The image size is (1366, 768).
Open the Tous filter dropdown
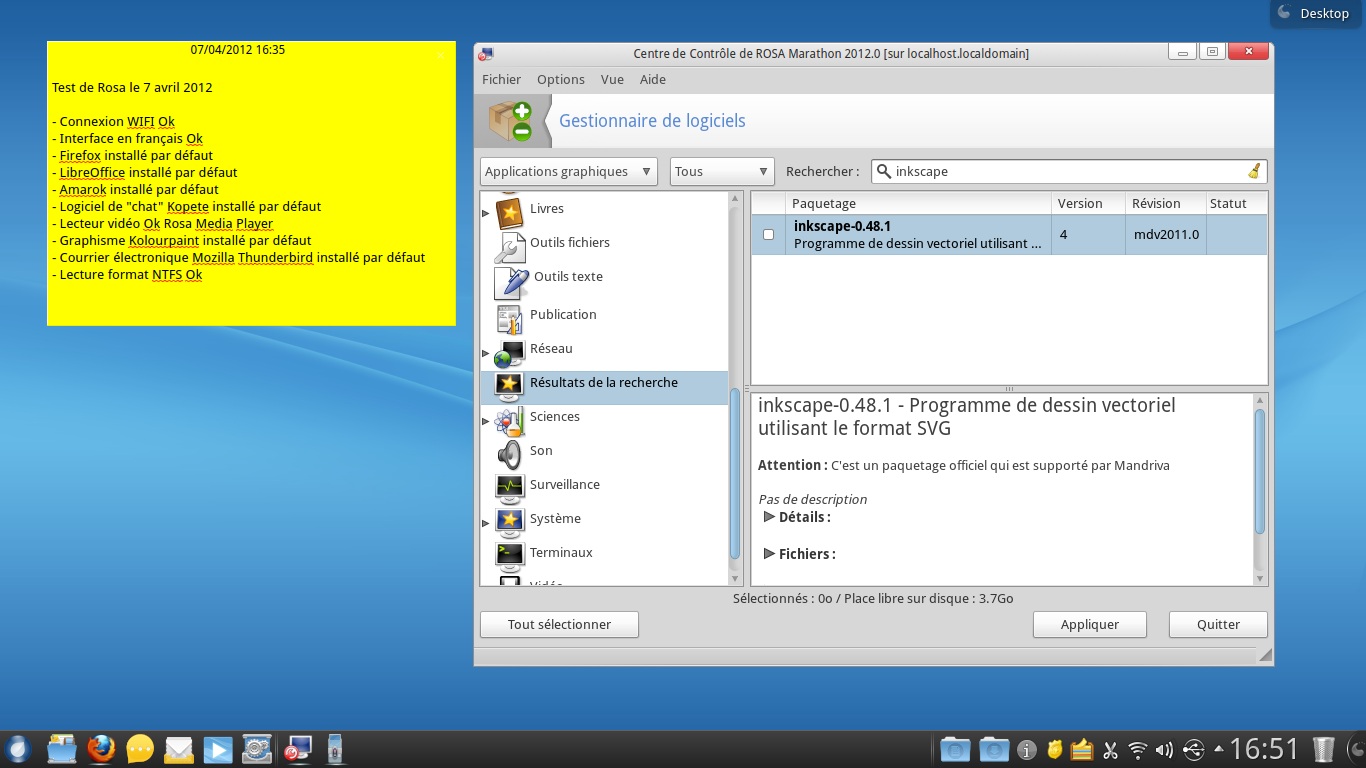tap(722, 171)
